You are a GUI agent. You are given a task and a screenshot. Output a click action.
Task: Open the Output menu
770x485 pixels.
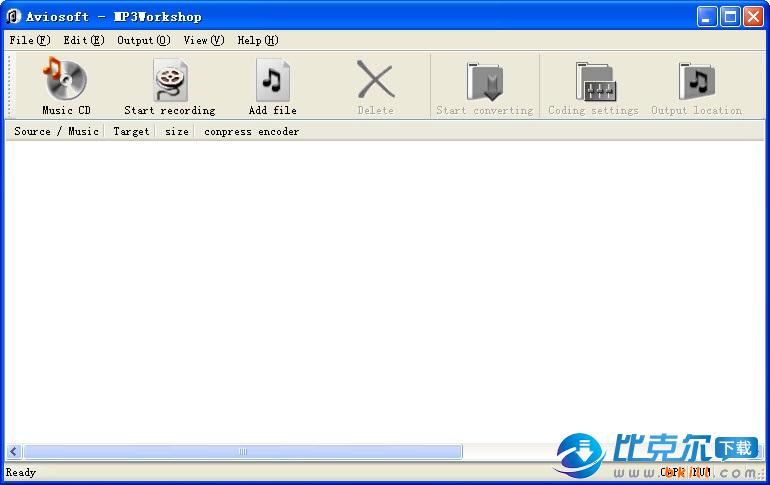[x=143, y=40]
